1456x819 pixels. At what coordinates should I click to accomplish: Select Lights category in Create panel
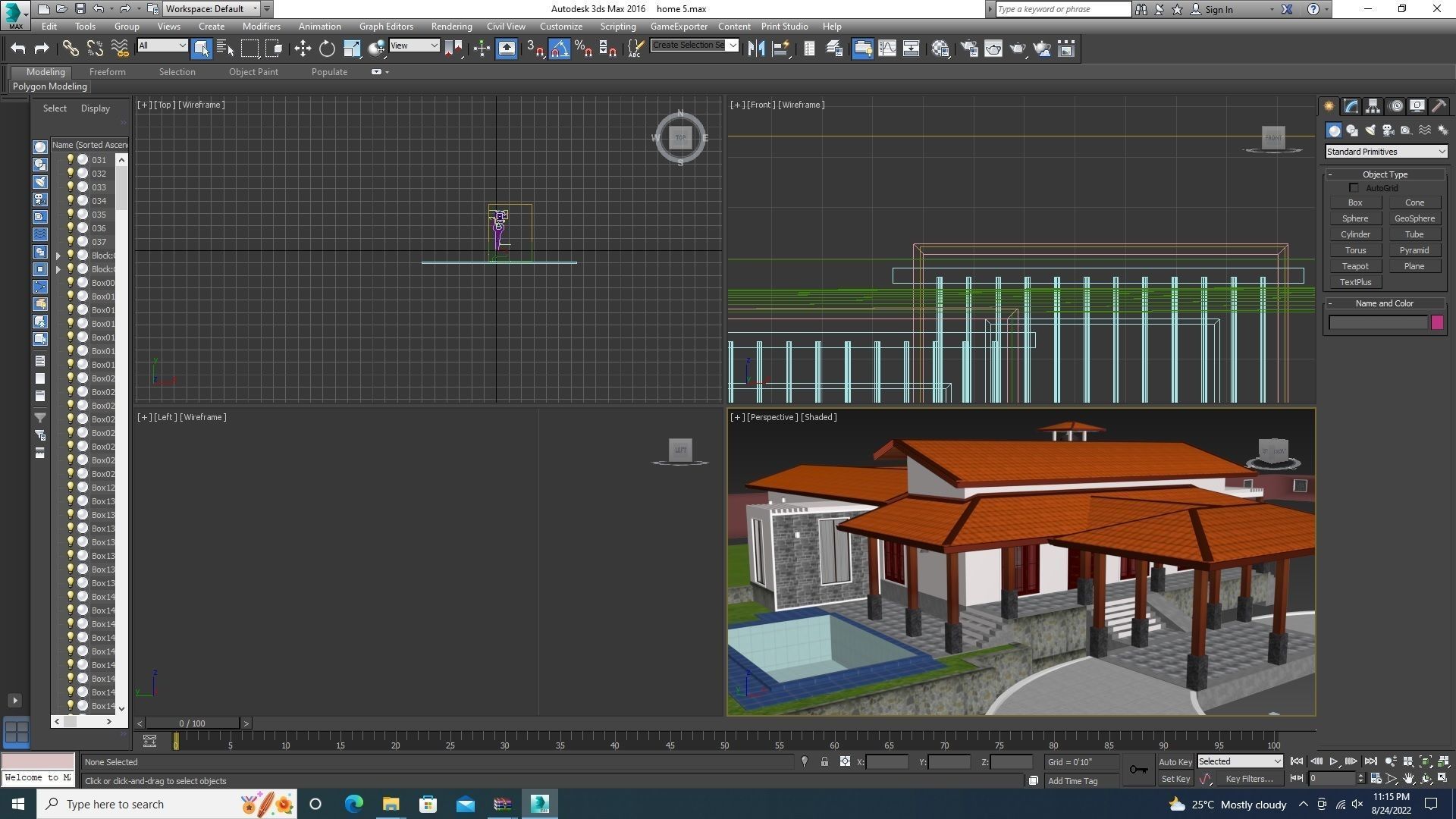point(1370,130)
